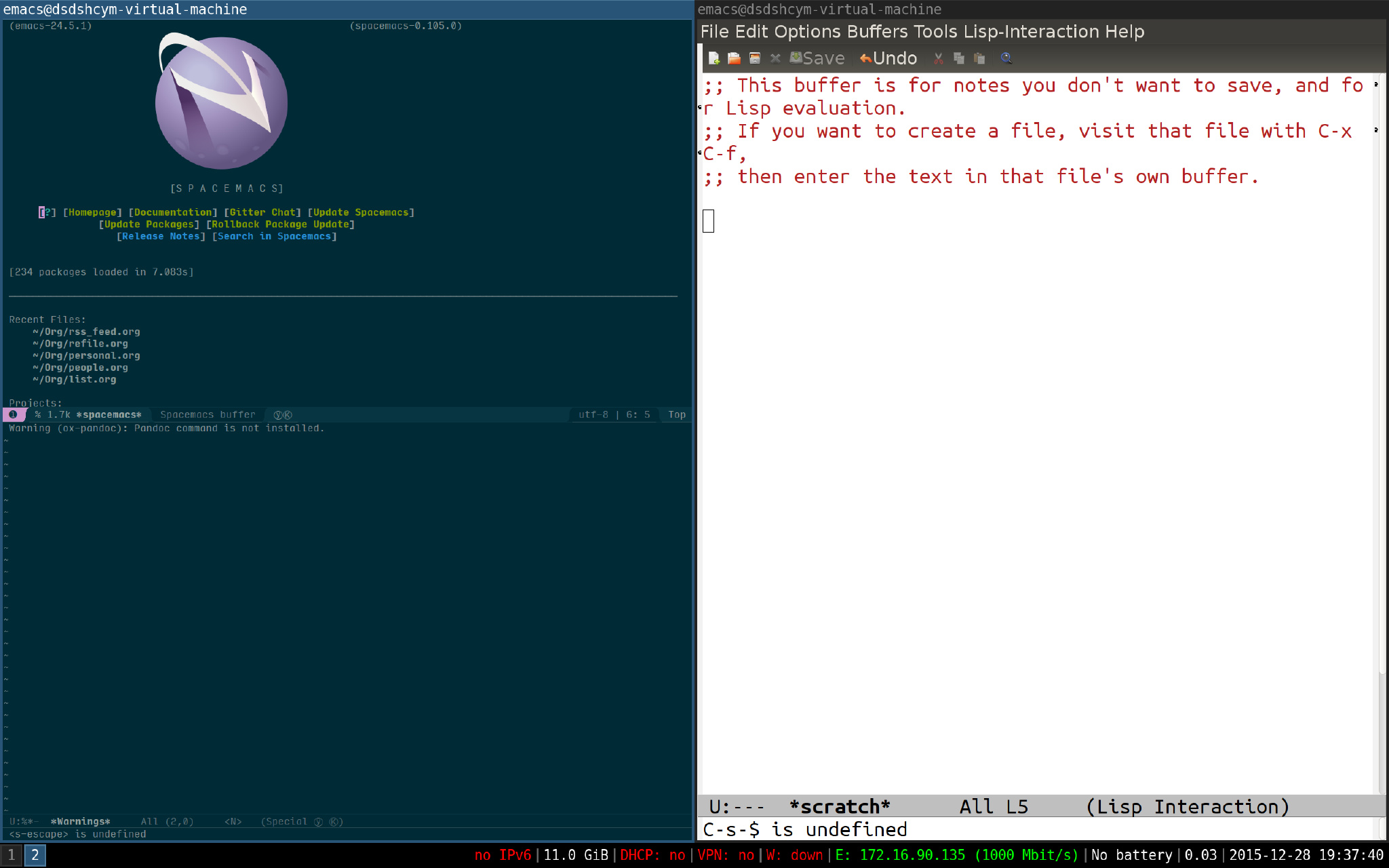
Task: Click the minor-mode indicators in spacemacs modeline
Action: tap(283, 414)
